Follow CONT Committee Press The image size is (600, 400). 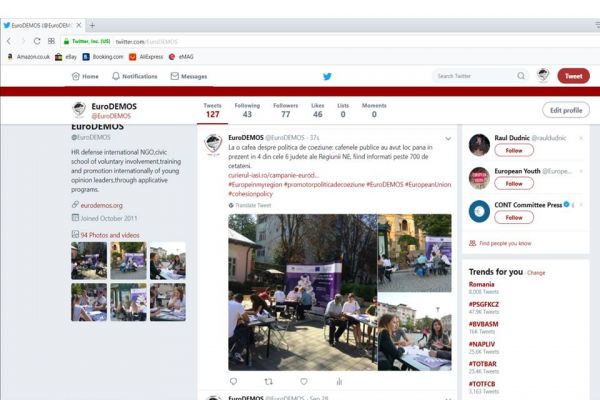pos(514,217)
